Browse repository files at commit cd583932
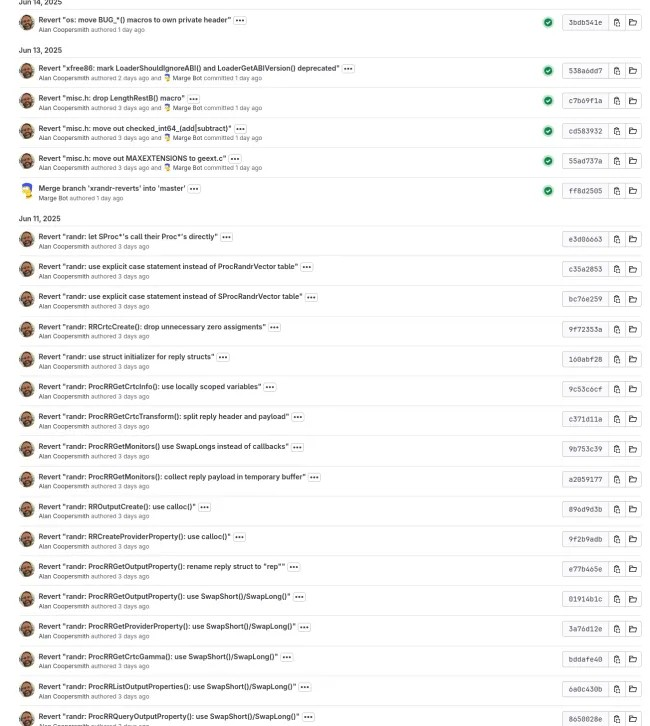Viewport: 650px width, 726px height. 633,131
